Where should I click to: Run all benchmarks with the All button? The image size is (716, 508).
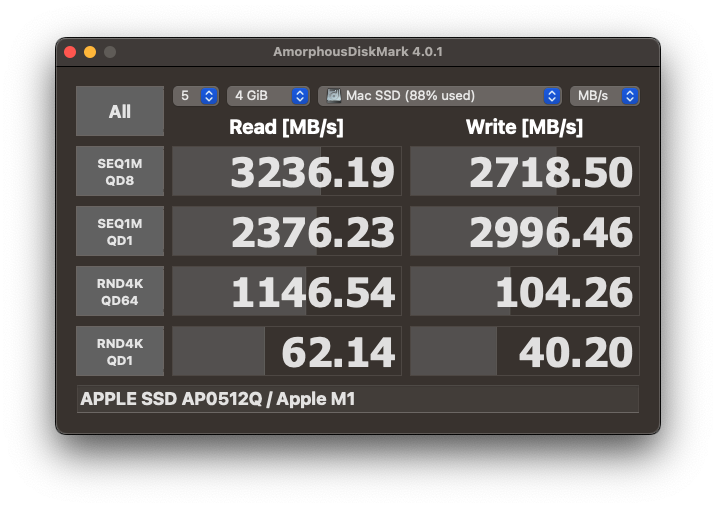[120, 111]
